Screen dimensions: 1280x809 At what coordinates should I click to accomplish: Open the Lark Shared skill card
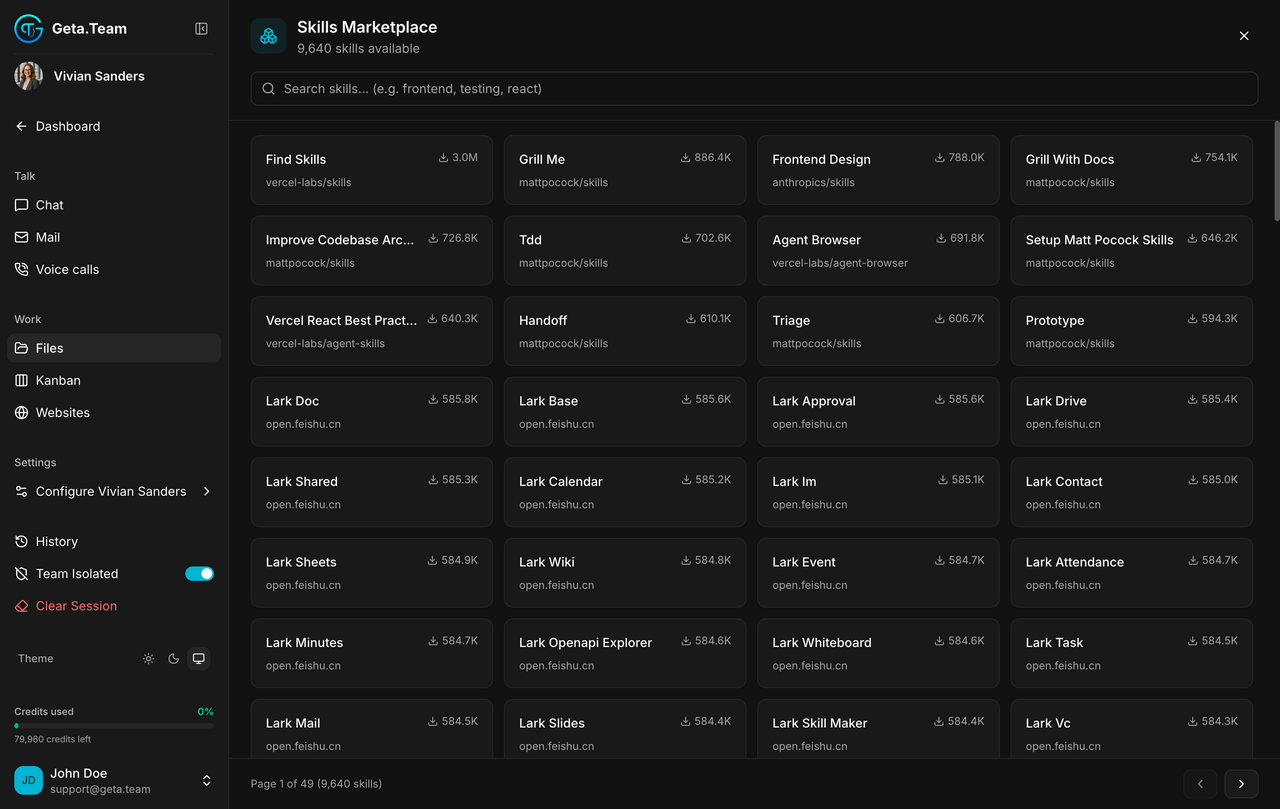(372, 492)
